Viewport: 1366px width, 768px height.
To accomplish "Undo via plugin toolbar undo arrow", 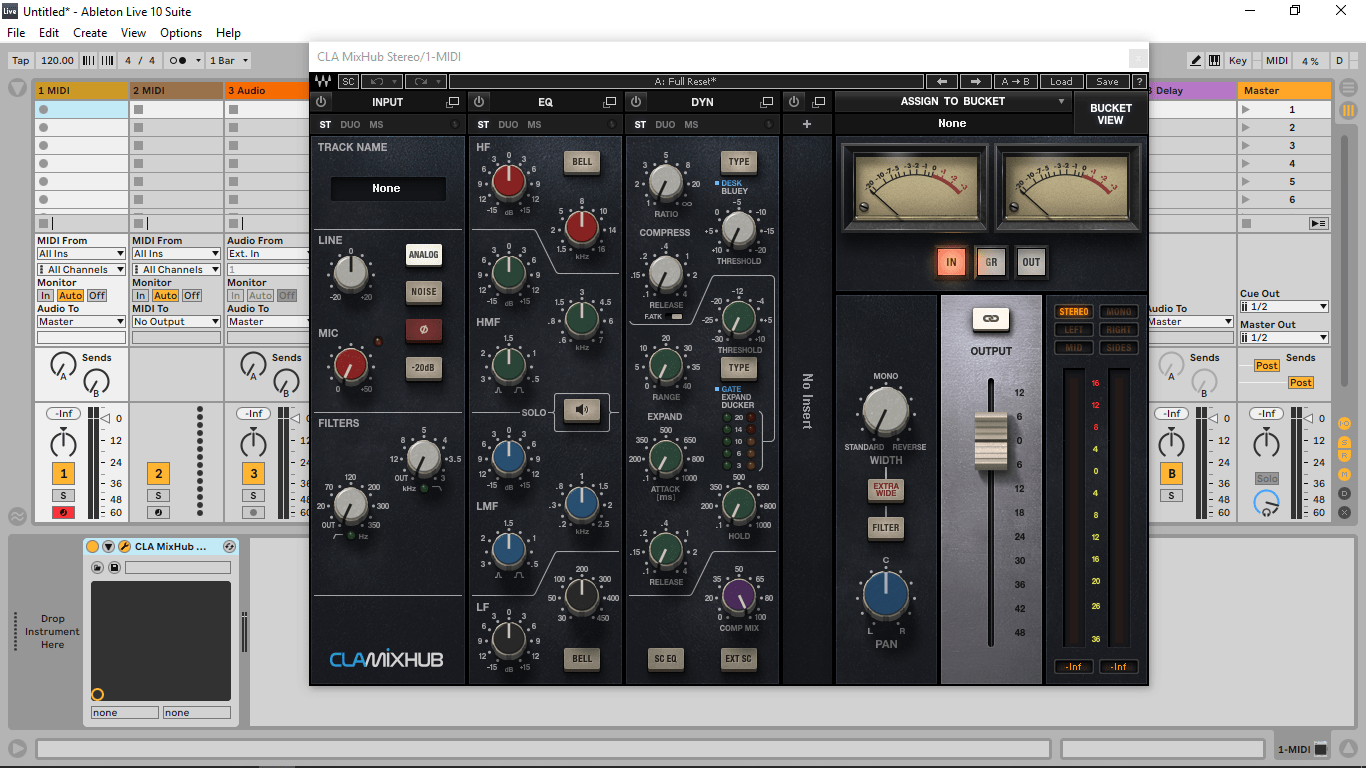I will 381,82.
